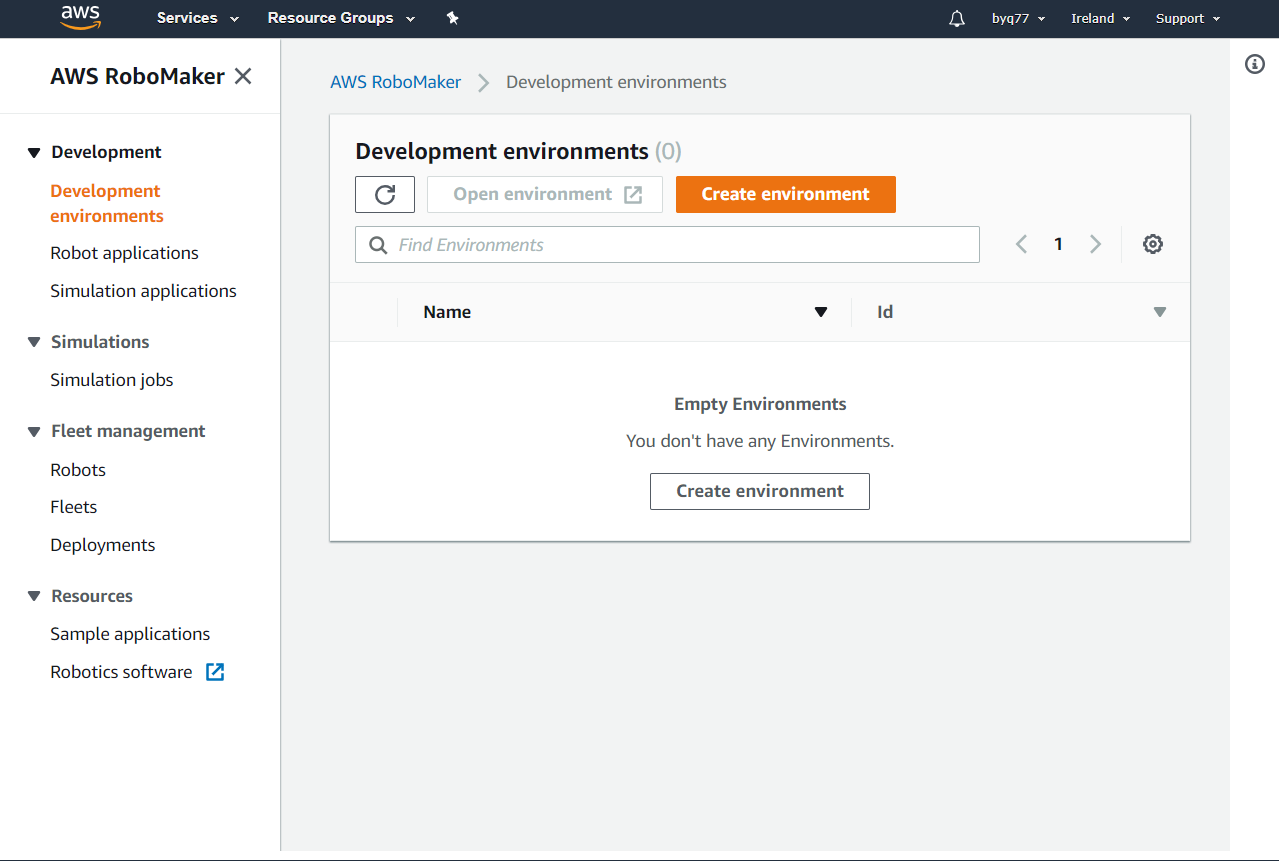Click the Name column header
This screenshot has height=861, width=1279.
click(x=447, y=312)
